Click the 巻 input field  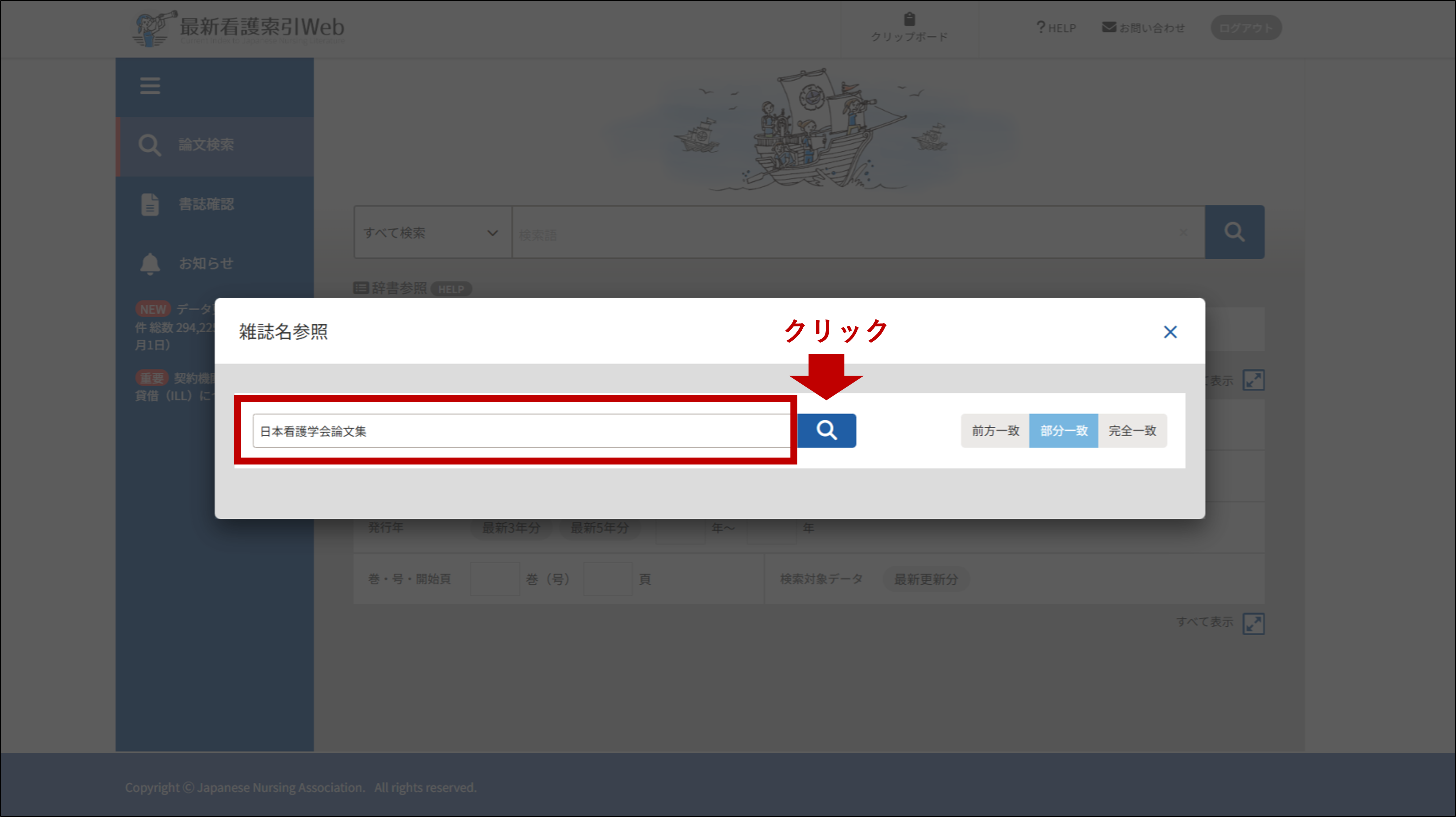tap(494, 579)
